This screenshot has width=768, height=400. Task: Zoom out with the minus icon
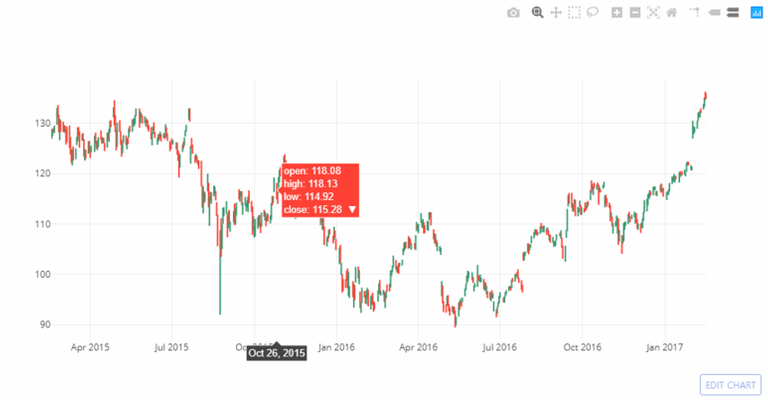pos(635,13)
